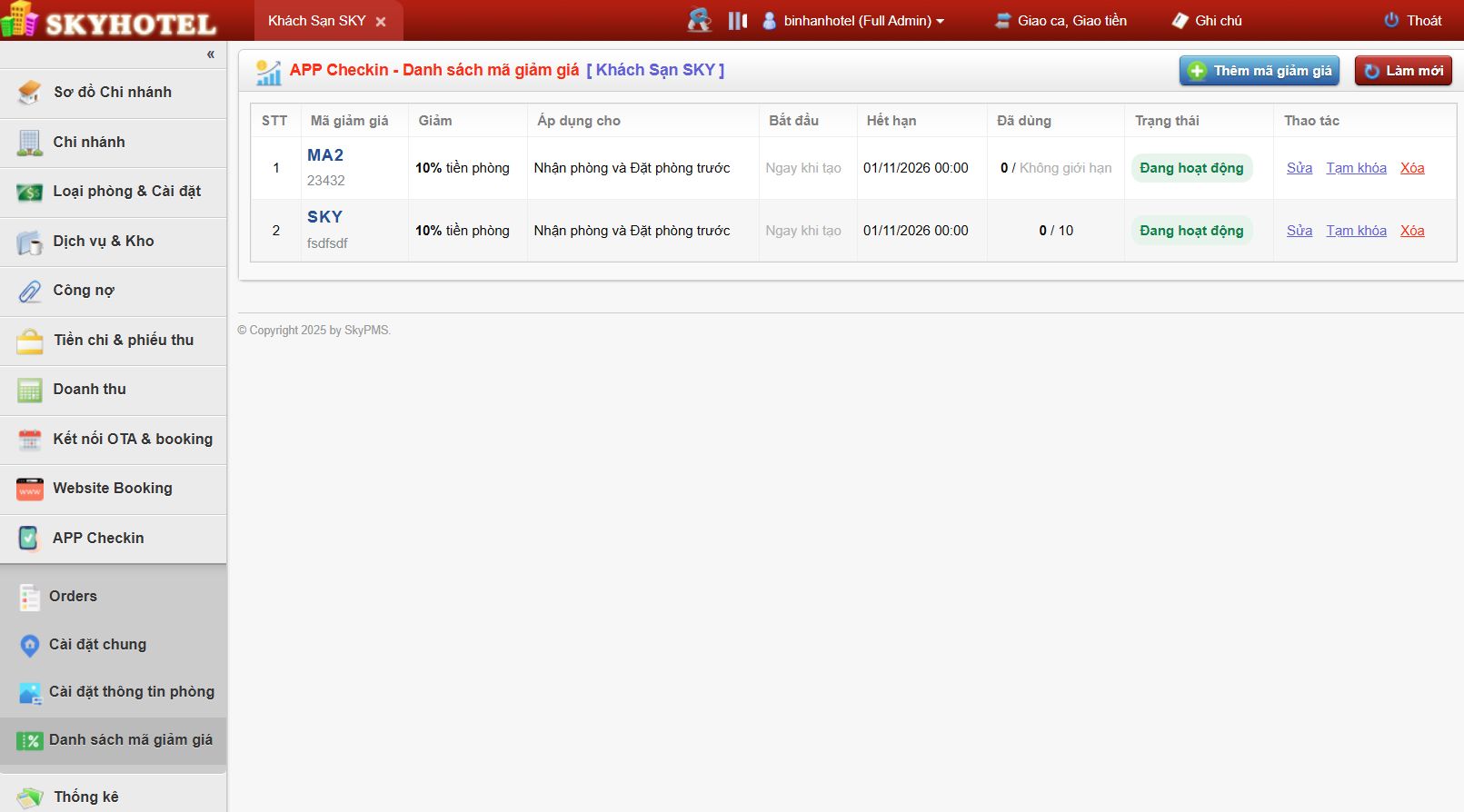Select the SKY discount code name
This screenshot has height=812, width=1464.
[x=324, y=217]
